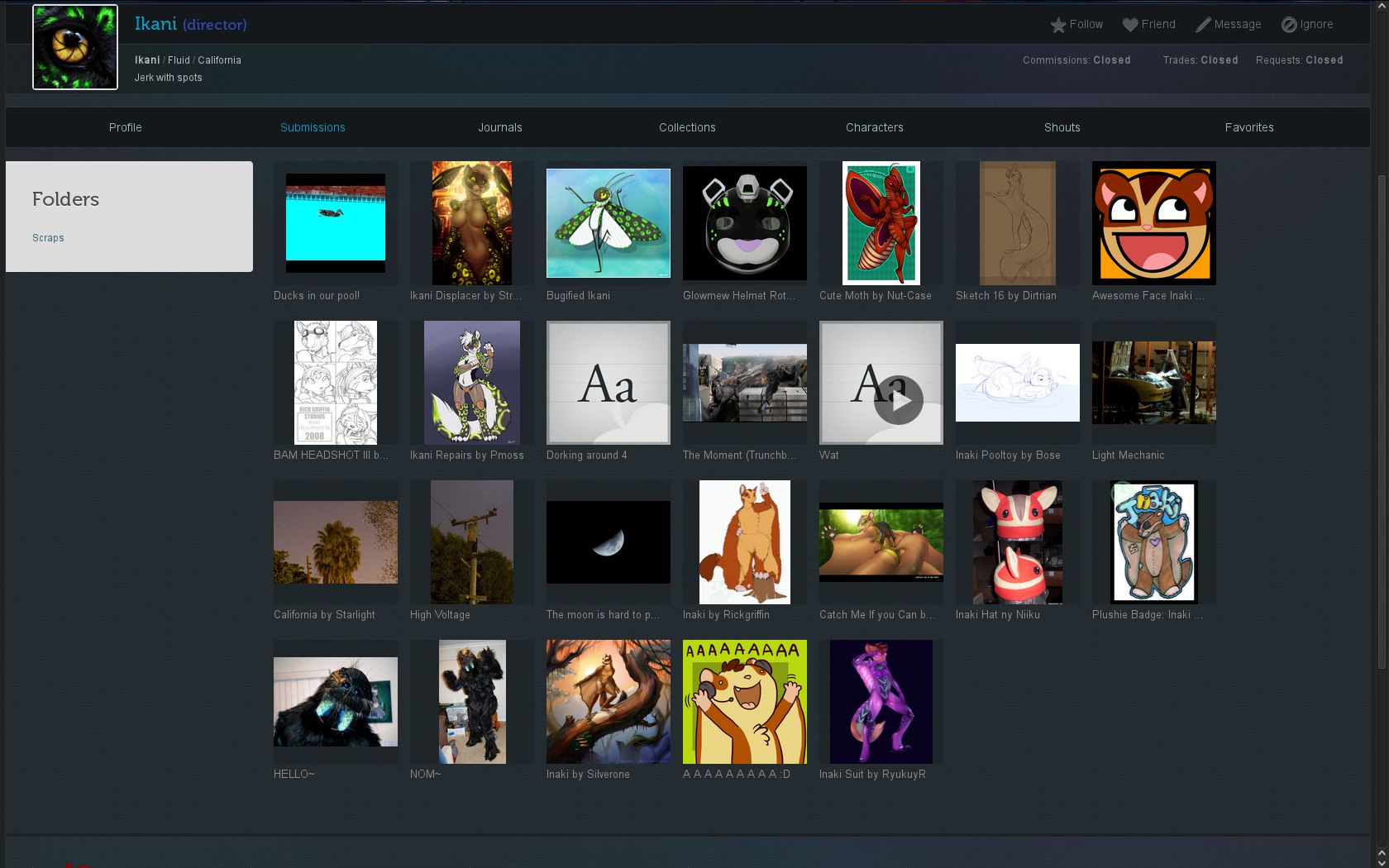The height and width of the screenshot is (868, 1389).
Task: Open The Moment (Trunchbull) thumbnail
Action: (745, 383)
